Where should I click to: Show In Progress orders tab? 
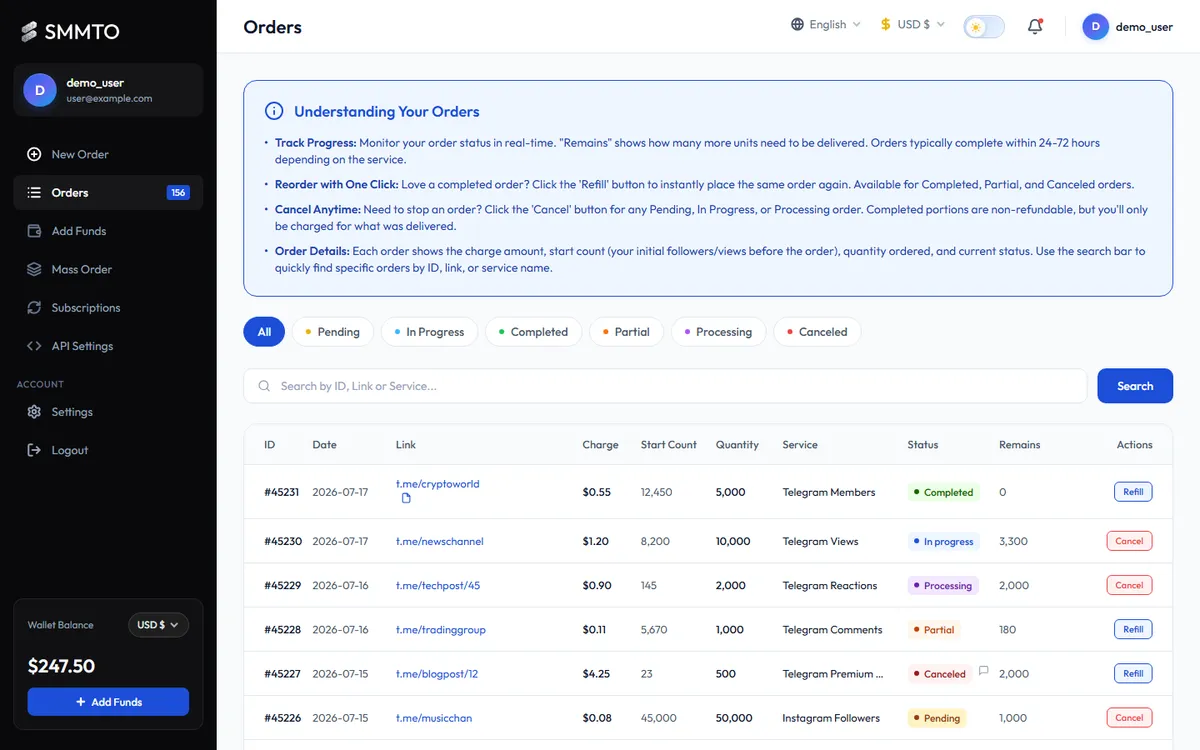(429, 332)
